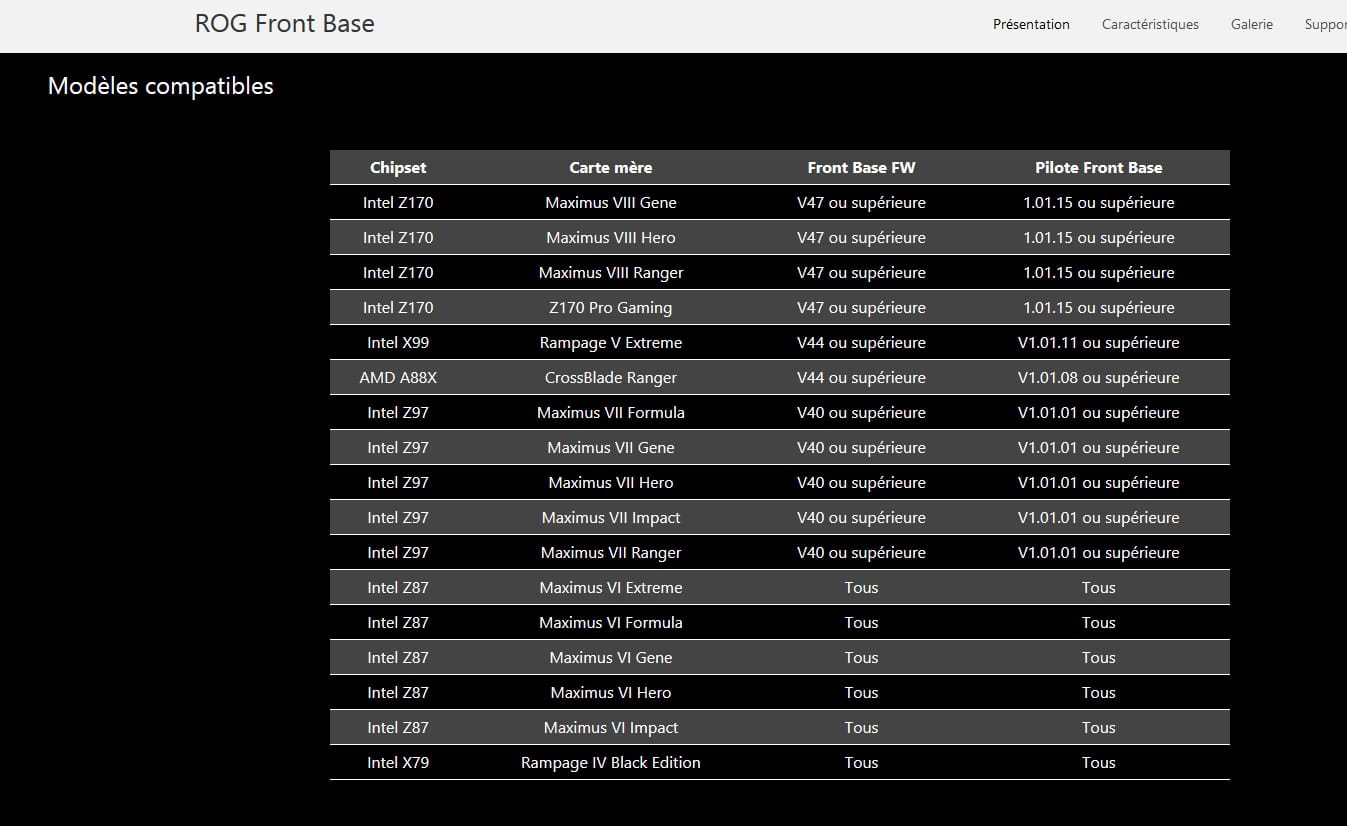1347x826 pixels.
Task: Click Intel Z87 in the Maximus VI Impact row
Action: point(398,728)
